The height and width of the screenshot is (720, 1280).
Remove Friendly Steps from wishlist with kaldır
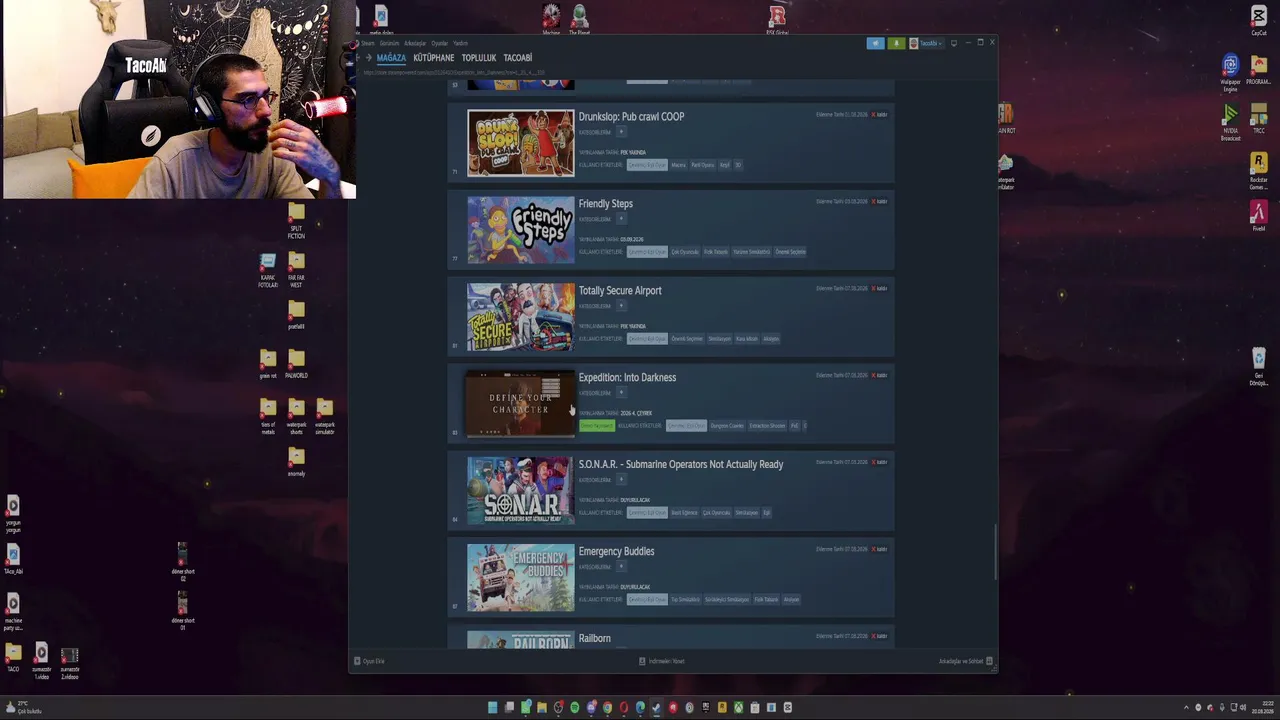tap(880, 201)
